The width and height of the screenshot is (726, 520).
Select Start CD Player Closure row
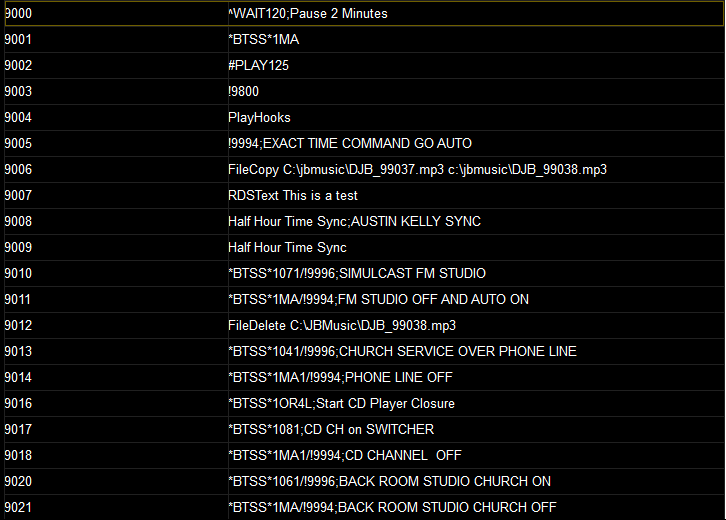pyautogui.click(x=364, y=403)
